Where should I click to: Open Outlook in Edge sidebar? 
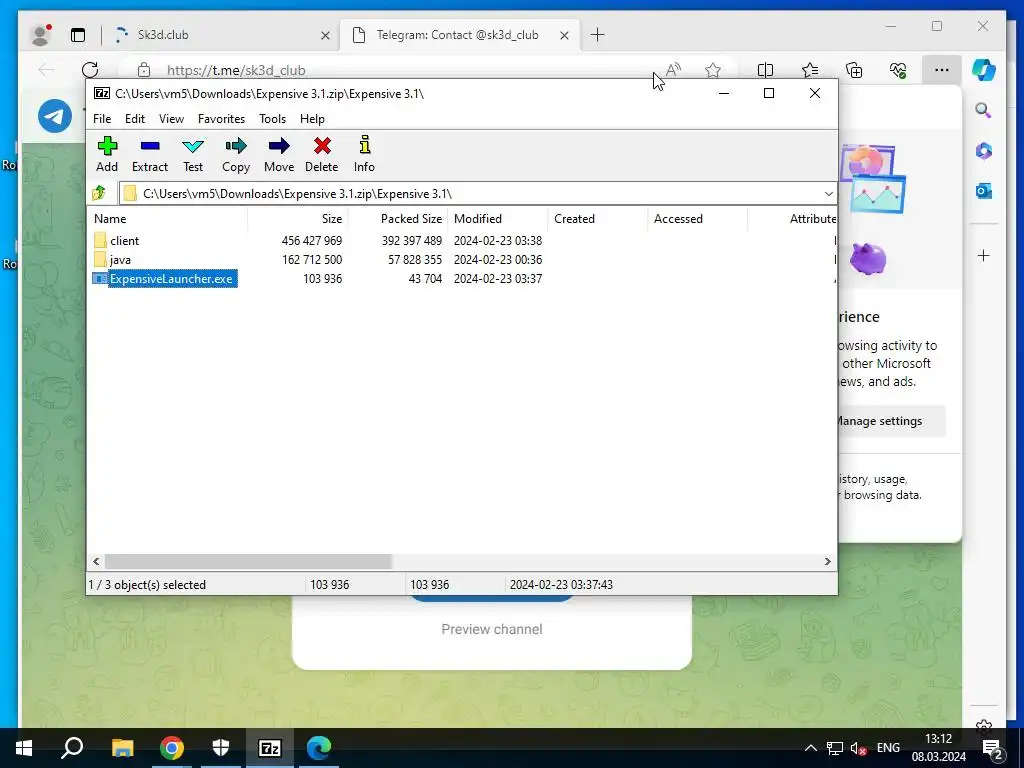coord(984,191)
